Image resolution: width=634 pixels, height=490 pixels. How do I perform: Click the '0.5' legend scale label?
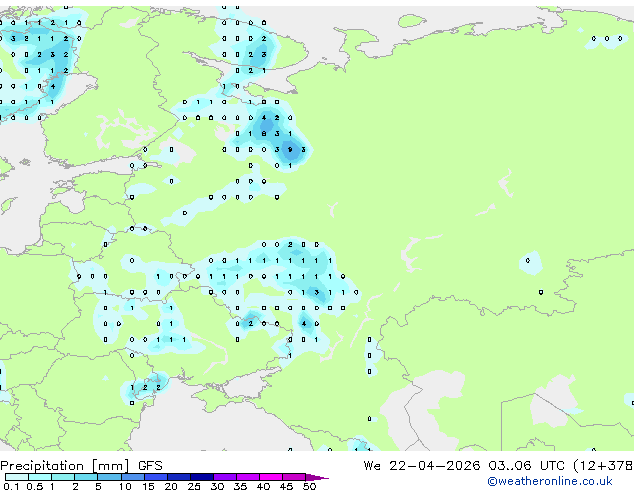tap(35, 486)
